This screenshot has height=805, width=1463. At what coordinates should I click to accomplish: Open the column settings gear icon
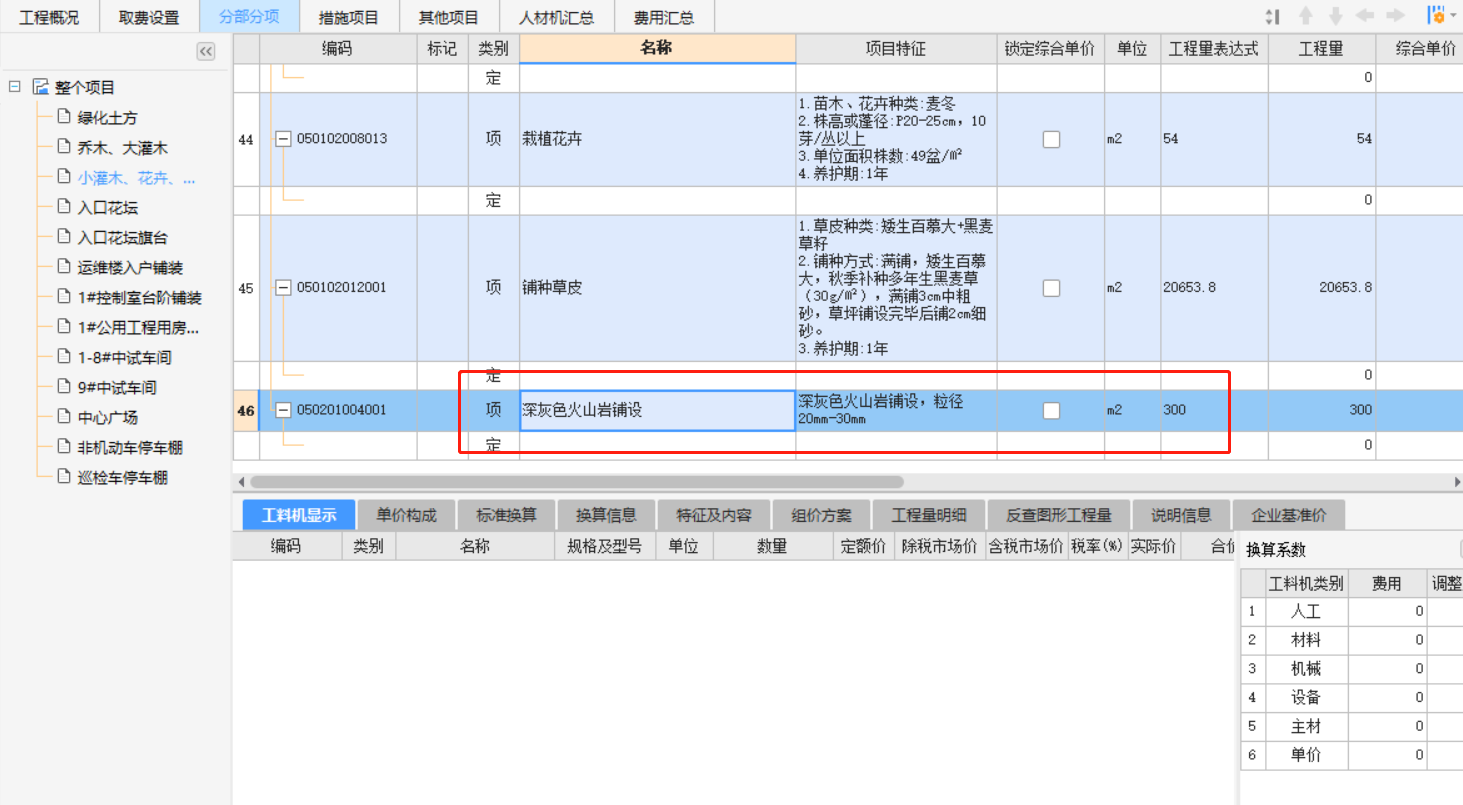1436,16
